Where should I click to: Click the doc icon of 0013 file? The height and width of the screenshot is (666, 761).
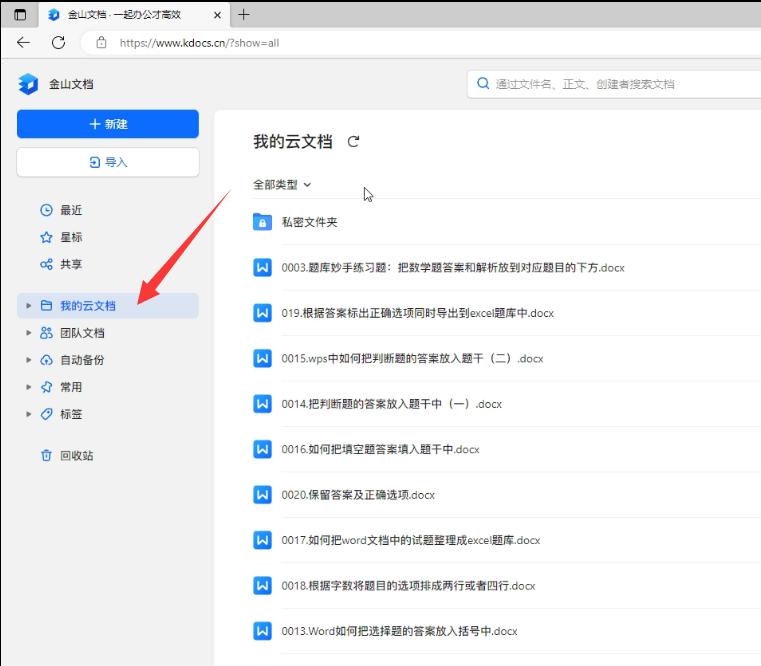[x=263, y=631]
